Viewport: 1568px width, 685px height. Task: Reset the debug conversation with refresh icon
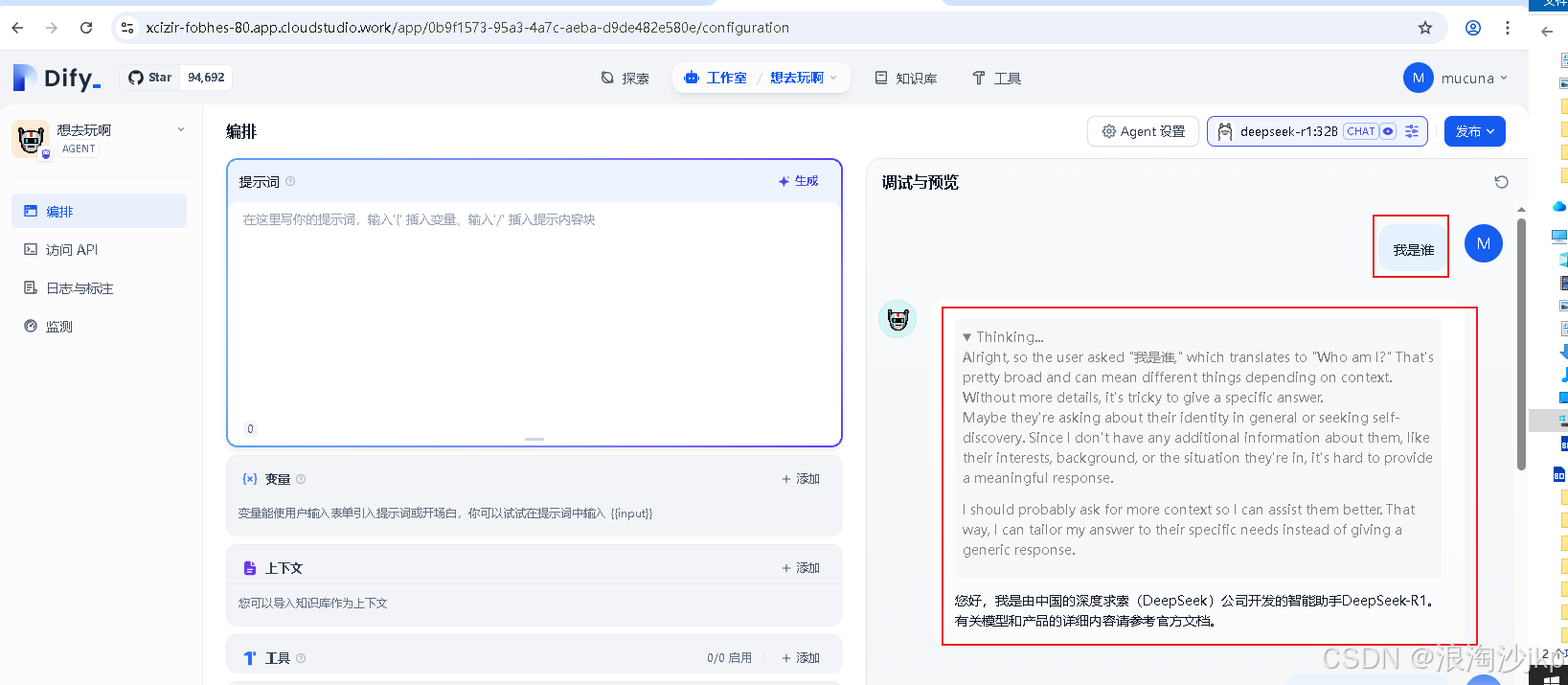1501,182
